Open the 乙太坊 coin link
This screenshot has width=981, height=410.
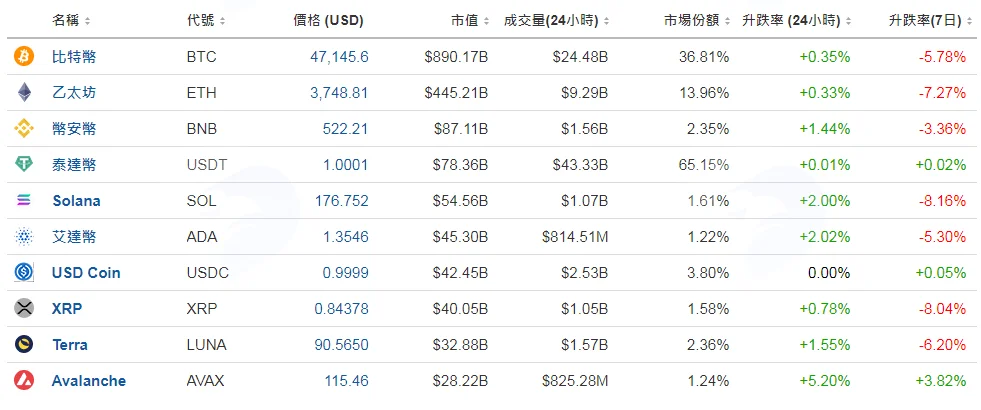tap(74, 93)
